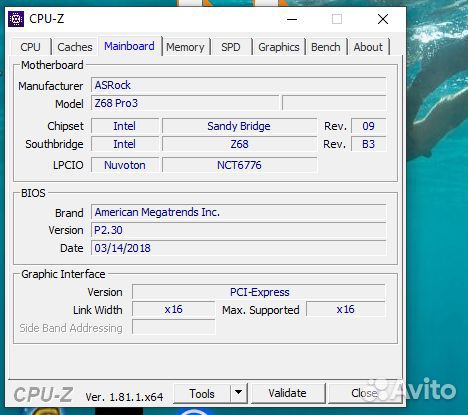
Task: Go to the Bench tab
Action: pyautogui.click(x=326, y=47)
